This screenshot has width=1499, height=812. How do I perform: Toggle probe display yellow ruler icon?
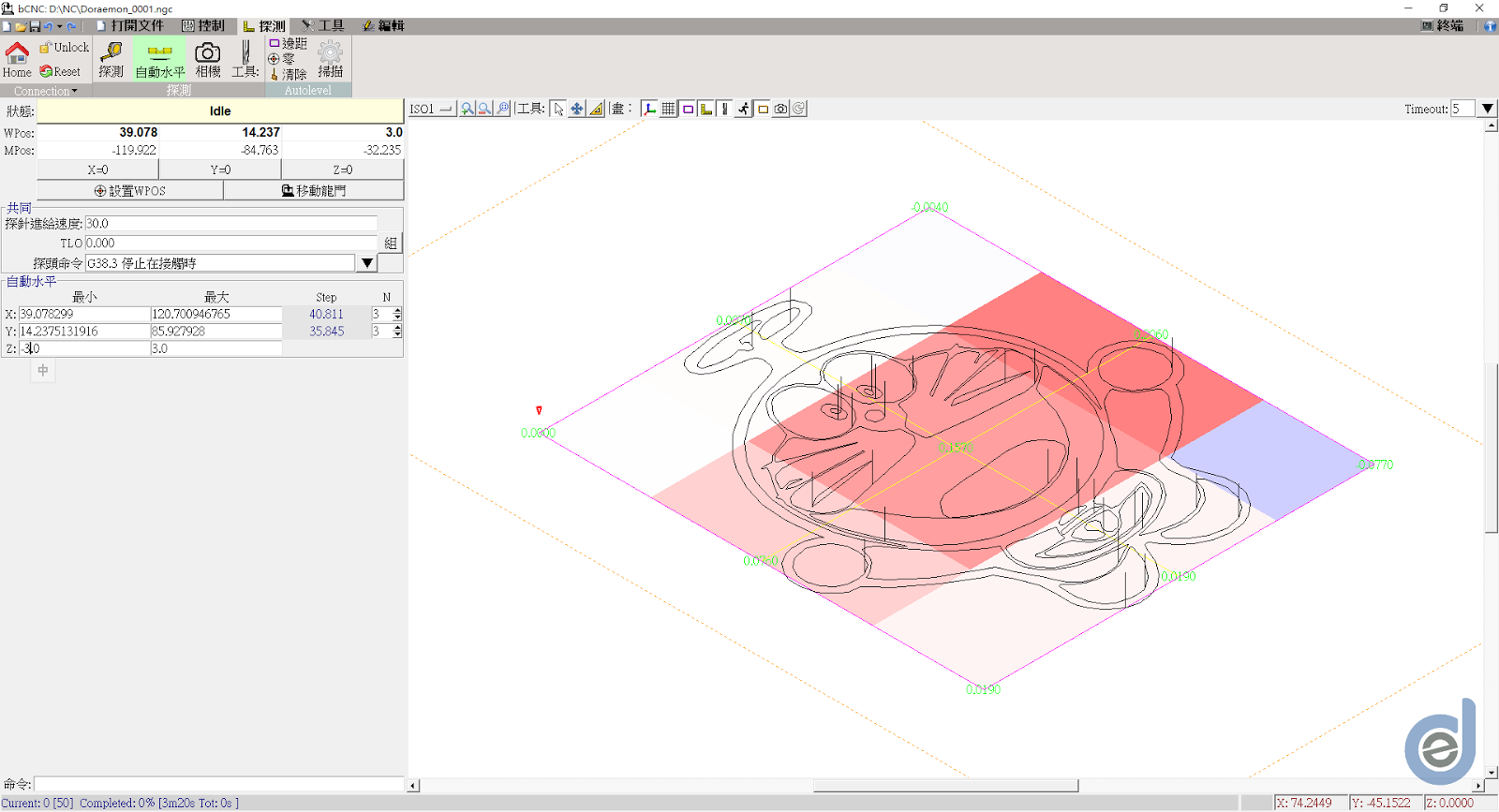pos(706,109)
